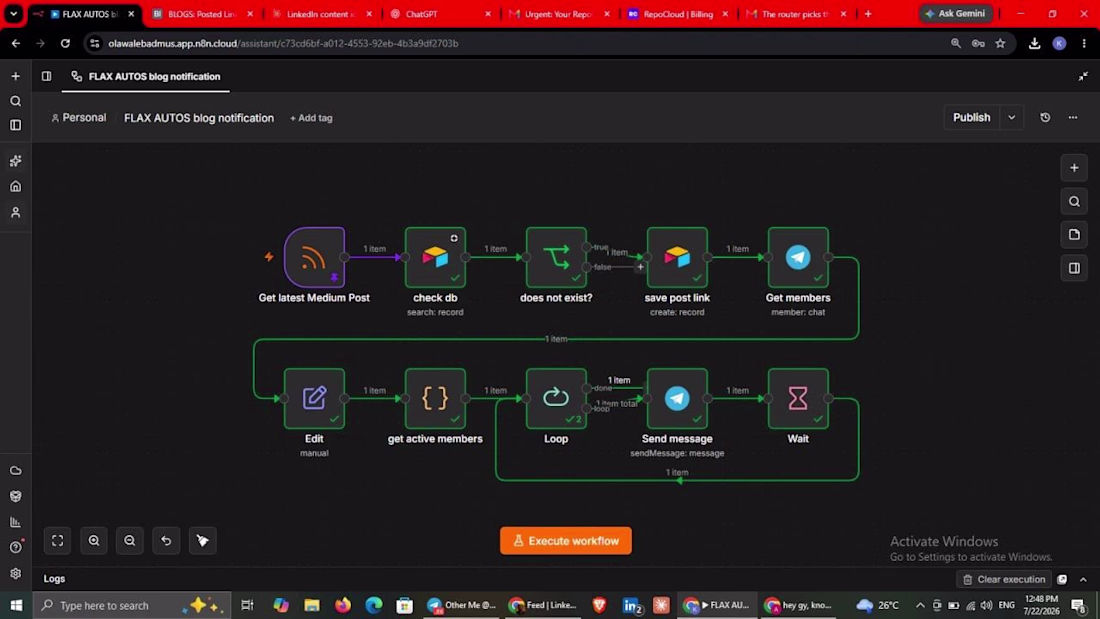
Task: Click the Publish button
Action: (972, 118)
